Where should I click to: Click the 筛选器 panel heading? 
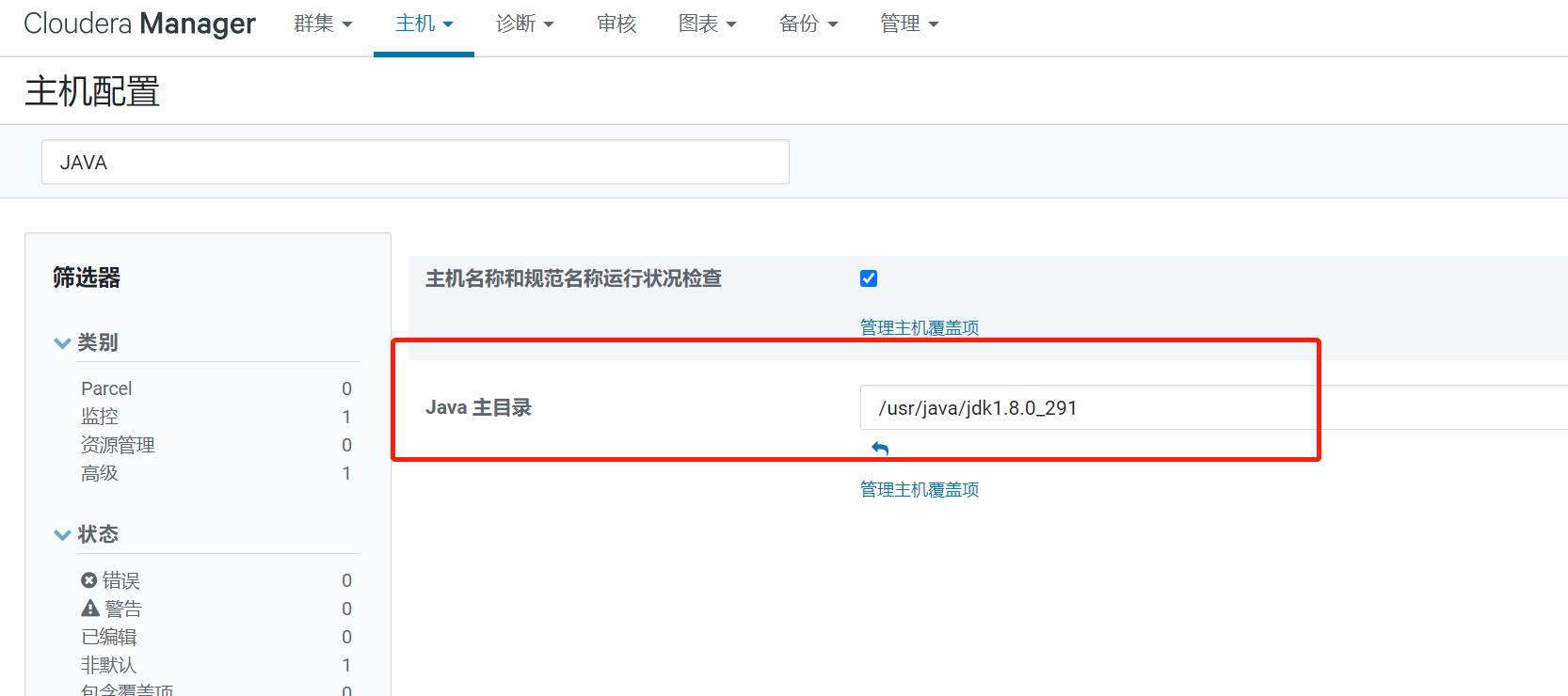coord(87,277)
